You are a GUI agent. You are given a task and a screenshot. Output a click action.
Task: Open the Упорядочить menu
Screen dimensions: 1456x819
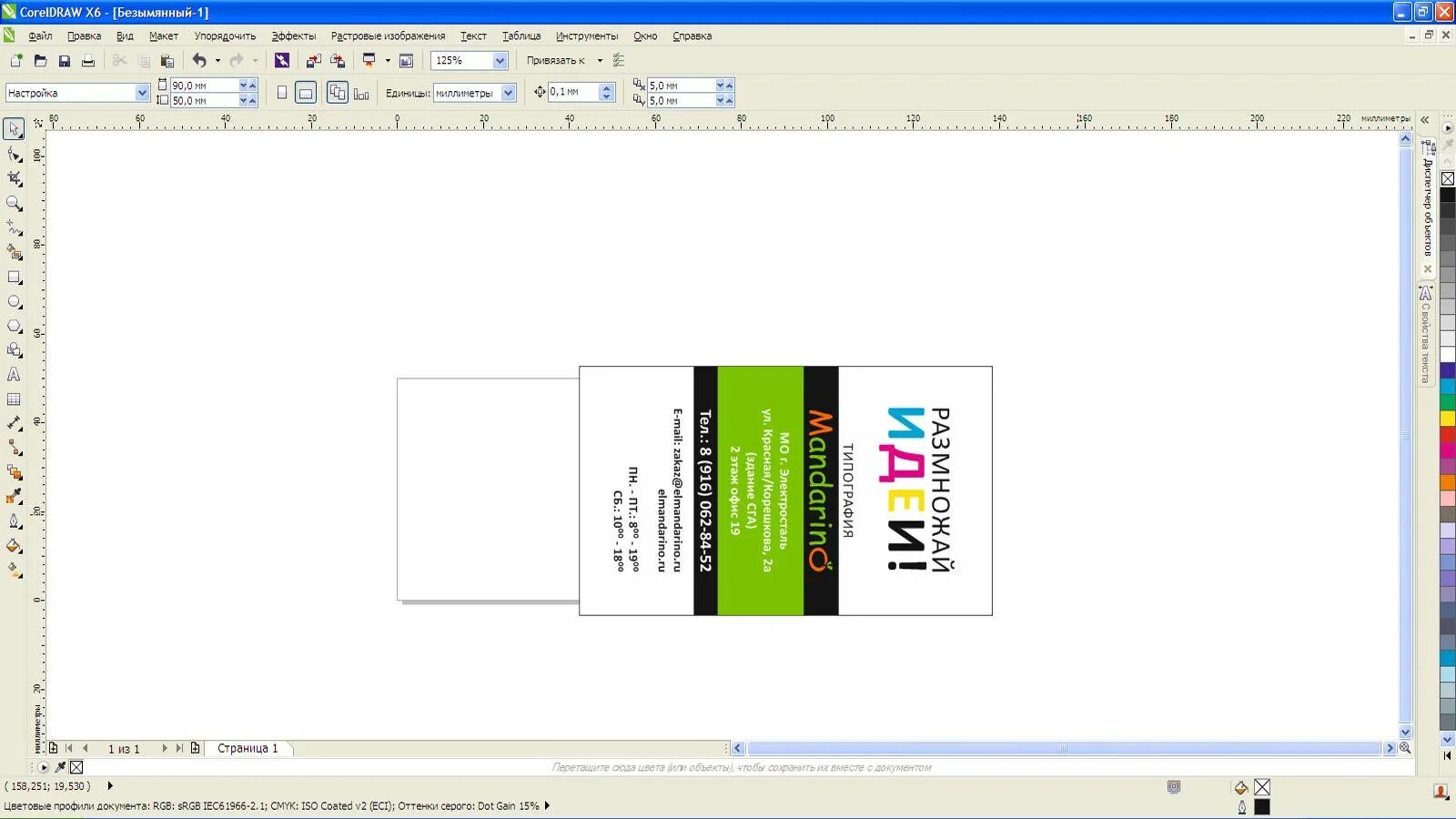(225, 36)
